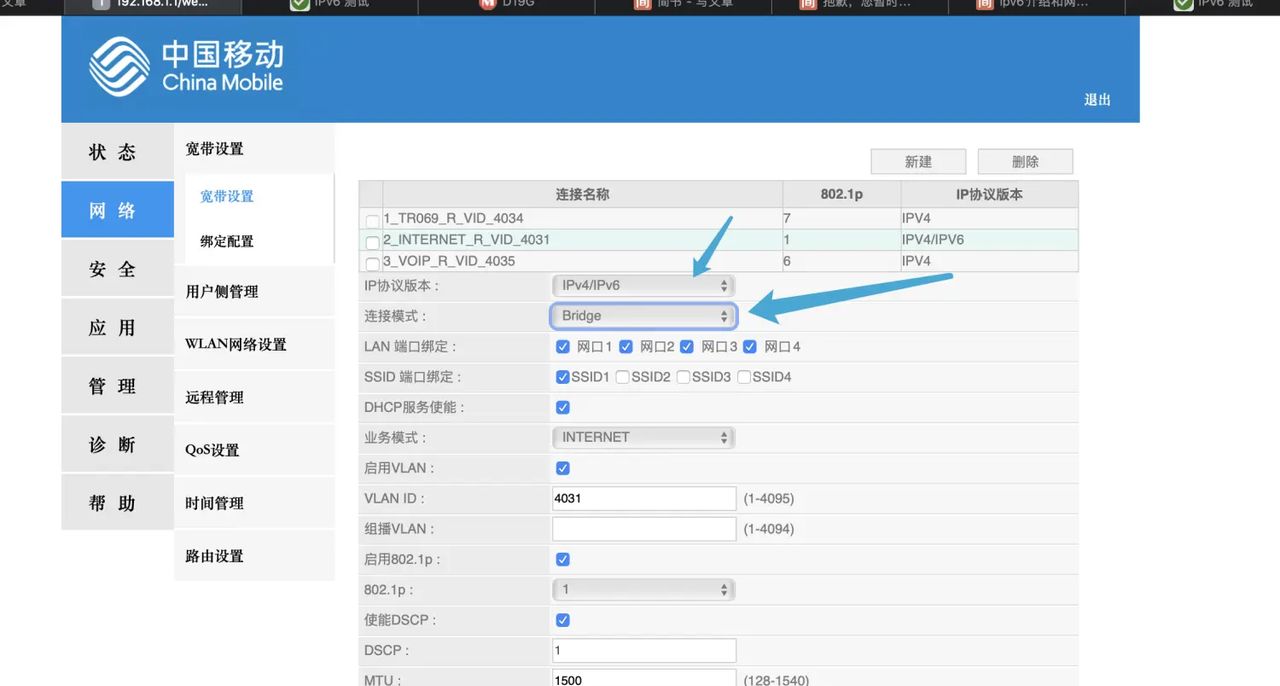Enable SSID2 port binding
The width and height of the screenshot is (1280, 686).
pos(623,377)
